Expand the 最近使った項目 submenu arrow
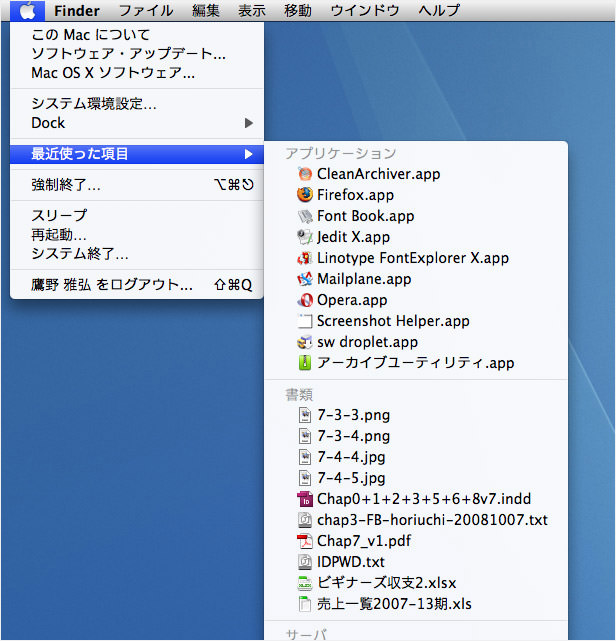This screenshot has width=616, height=641. [249, 154]
